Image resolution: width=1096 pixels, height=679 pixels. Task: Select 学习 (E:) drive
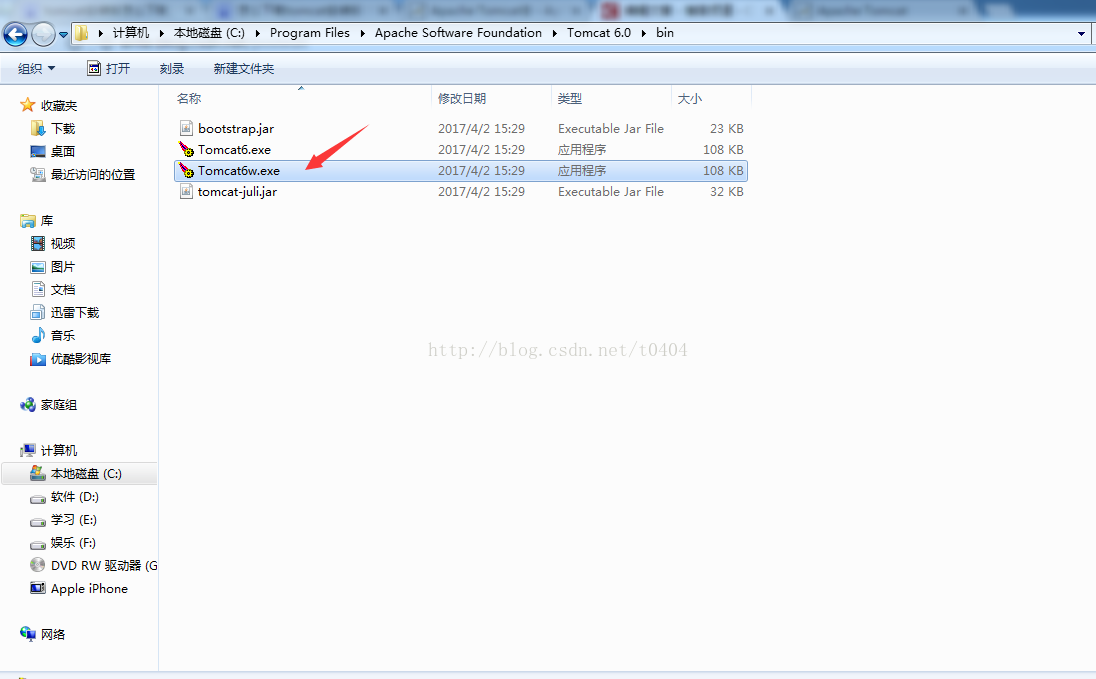pyautogui.click(x=74, y=520)
